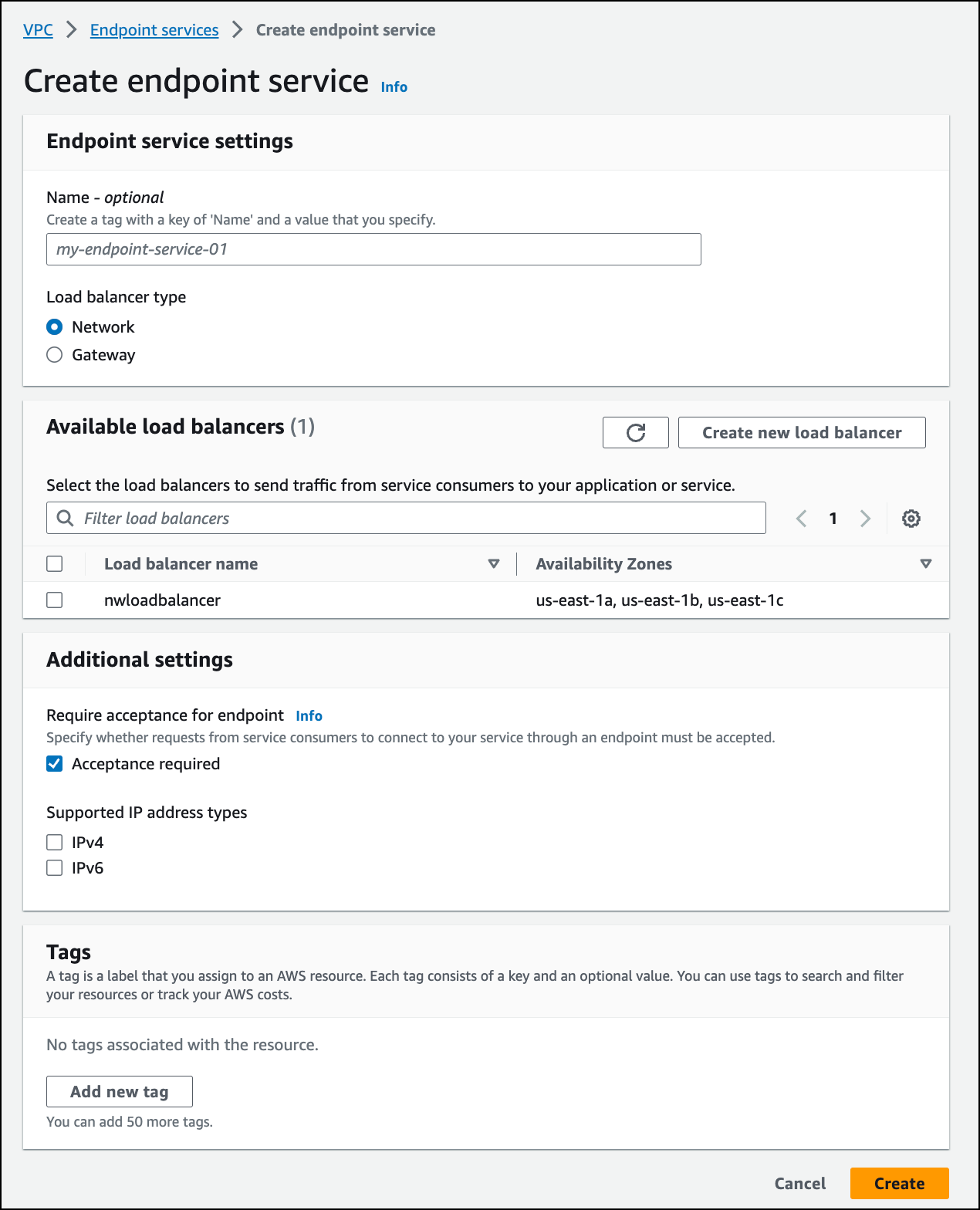This screenshot has height=1210, width=980.
Task: Click the search magnifier in the filter field
Action: pyautogui.click(x=65, y=518)
